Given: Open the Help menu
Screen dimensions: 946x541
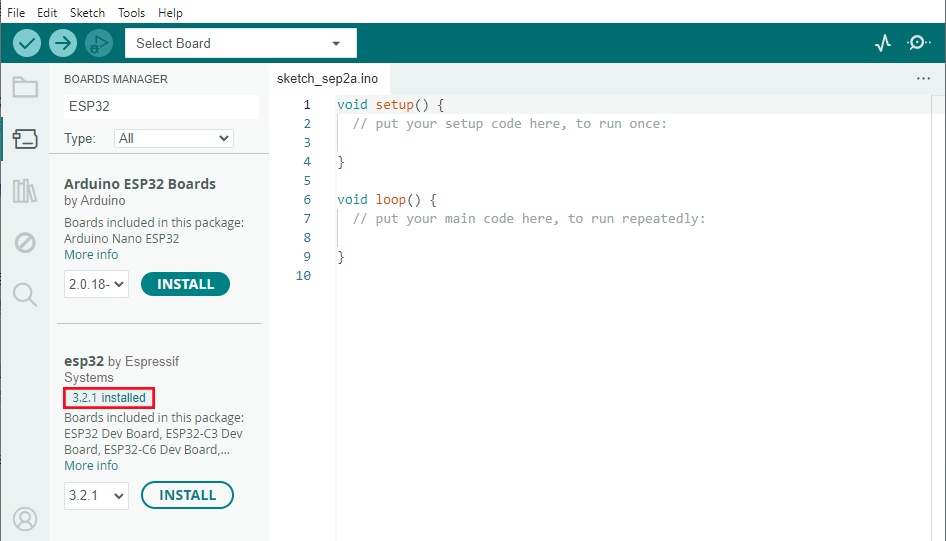Looking at the screenshot, I should (x=170, y=13).
